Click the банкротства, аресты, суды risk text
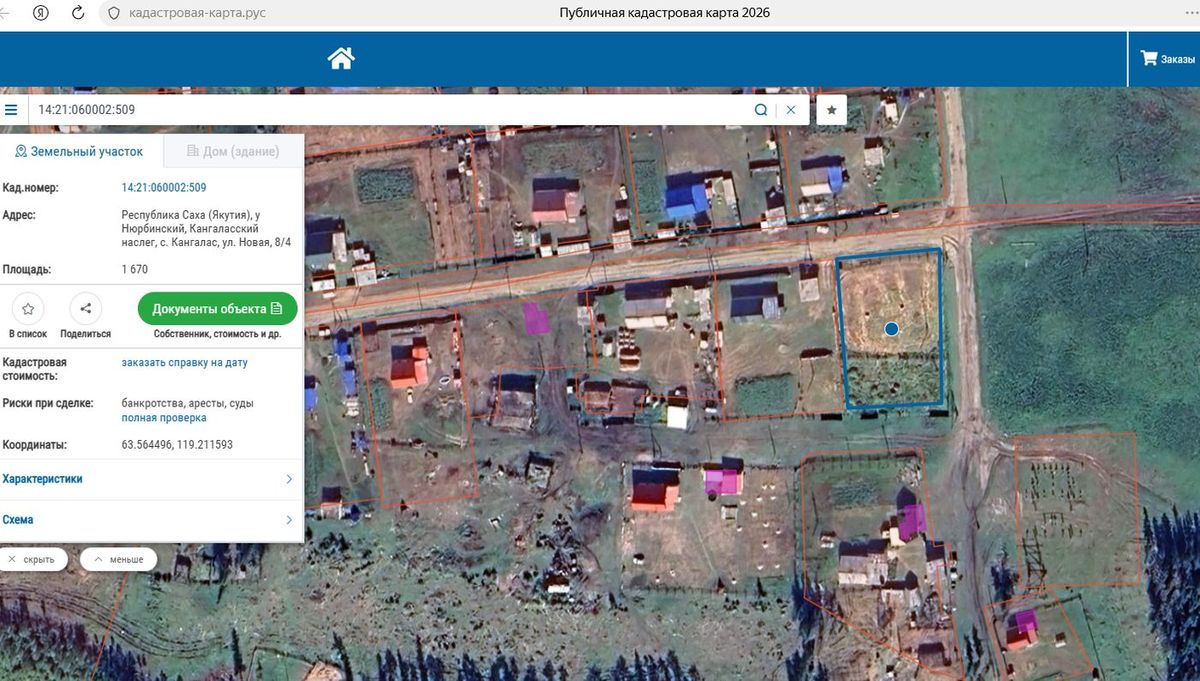 click(188, 403)
